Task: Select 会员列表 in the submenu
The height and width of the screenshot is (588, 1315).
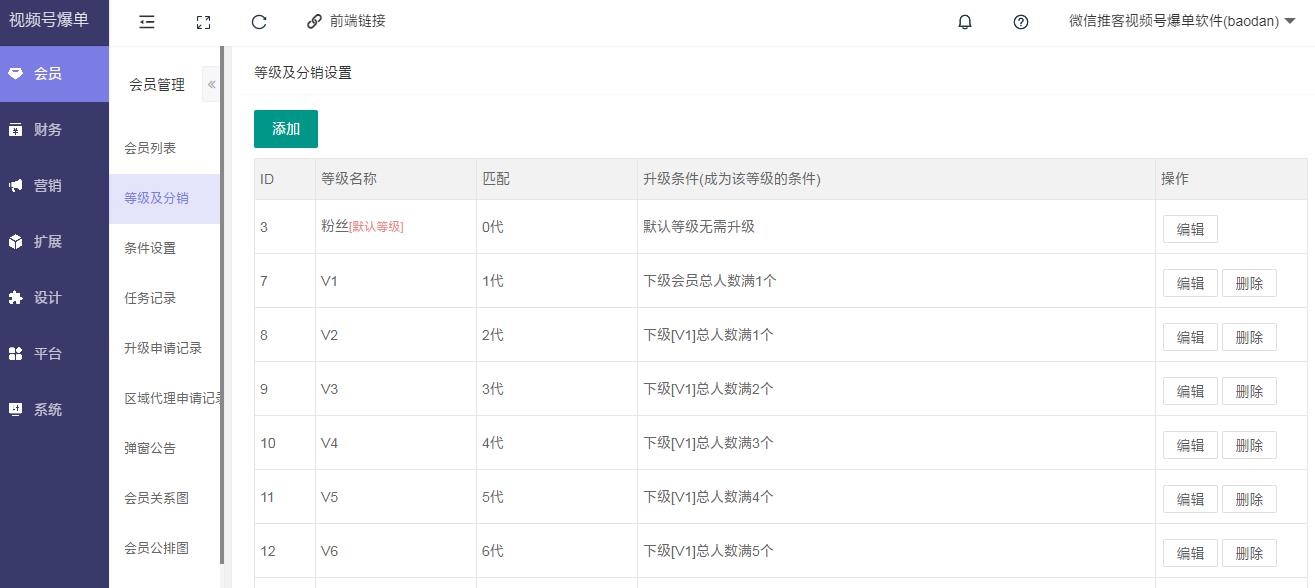Action: tap(150, 148)
